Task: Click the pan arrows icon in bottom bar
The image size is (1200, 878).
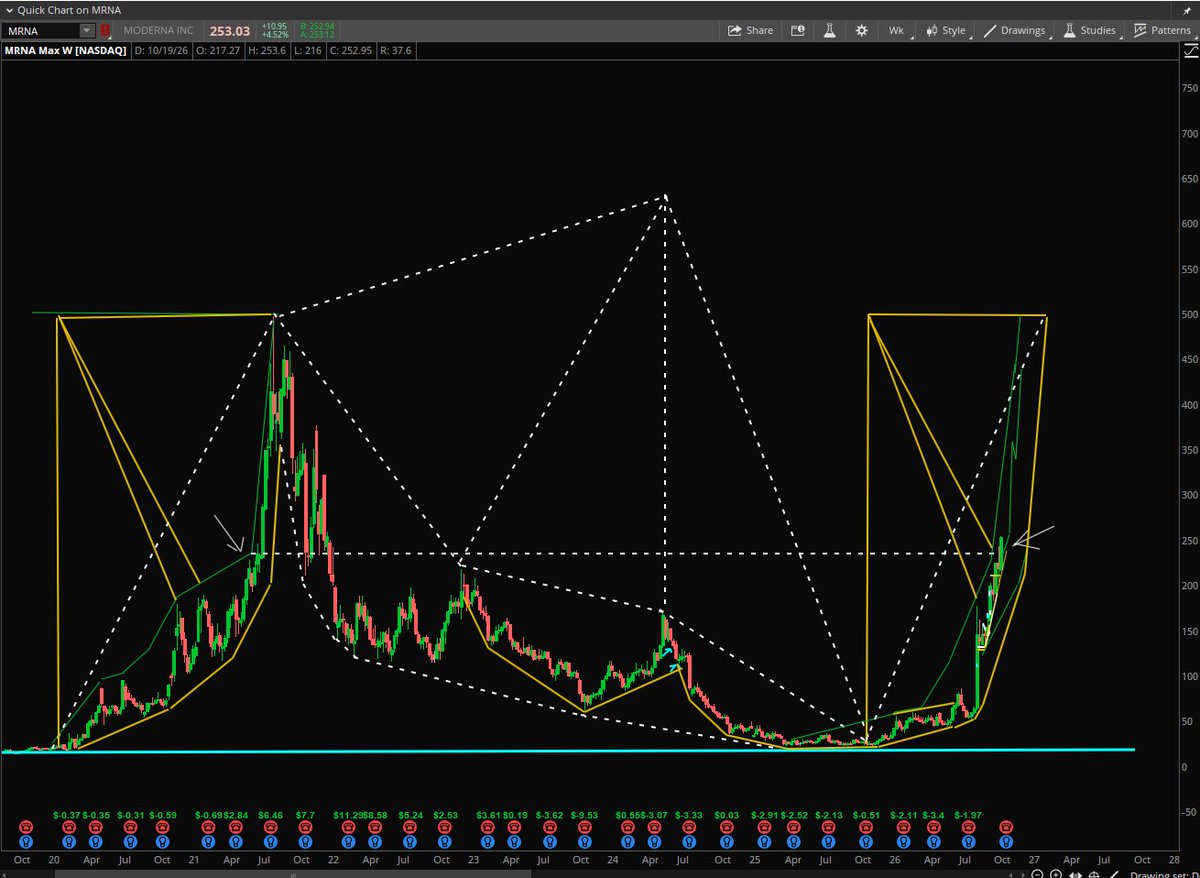Action: (x=1075, y=874)
